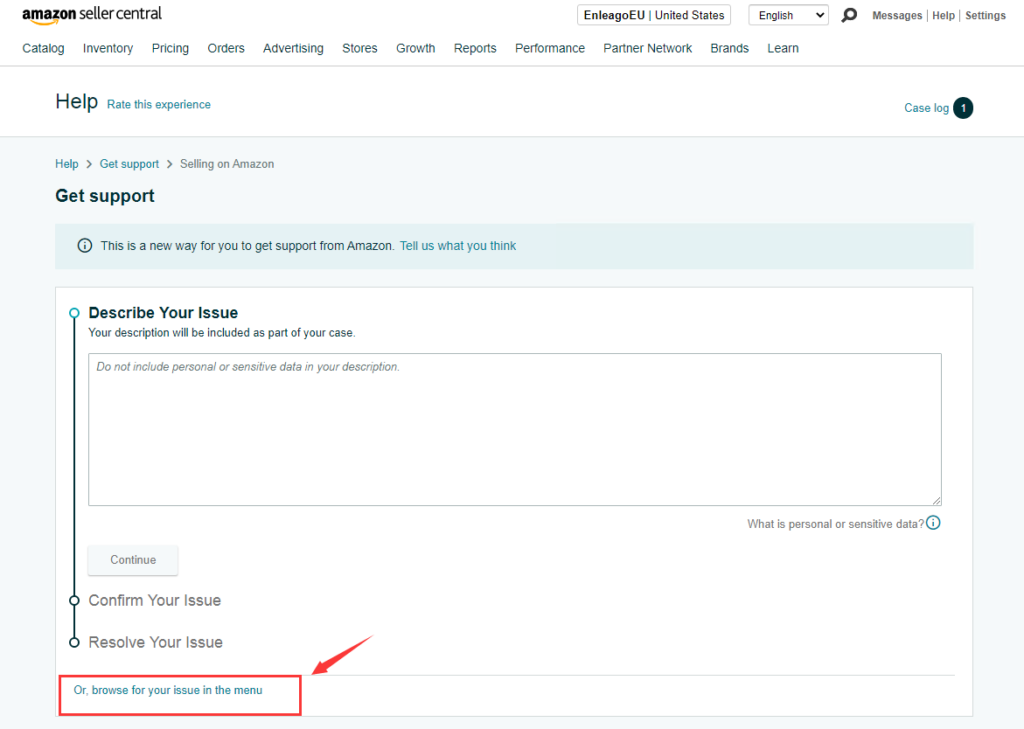Image resolution: width=1024 pixels, height=729 pixels.
Task: Open the Tell us what you think link
Action: pyautogui.click(x=458, y=246)
